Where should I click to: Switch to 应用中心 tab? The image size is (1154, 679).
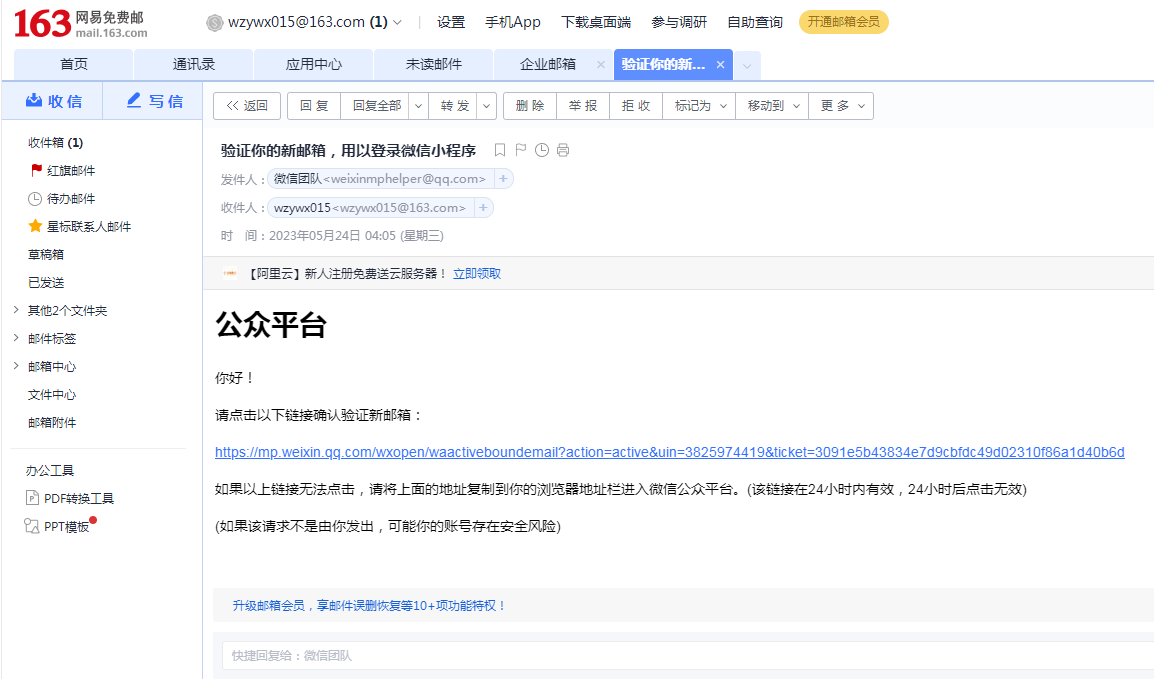point(314,65)
